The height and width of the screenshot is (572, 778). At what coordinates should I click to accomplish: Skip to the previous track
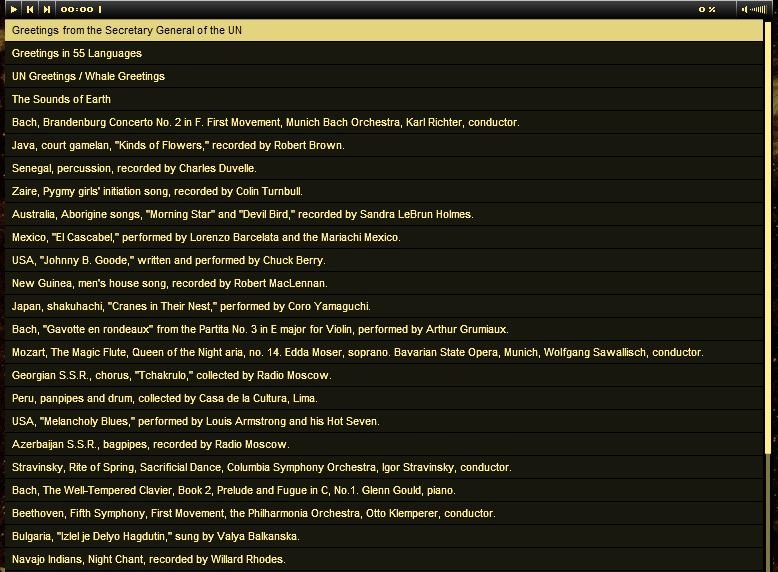coord(30,9)
